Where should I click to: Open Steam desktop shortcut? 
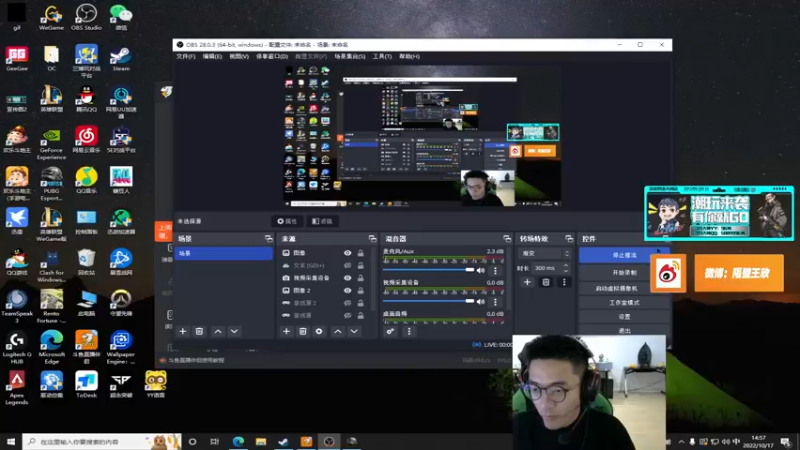(x=121, y=58)
